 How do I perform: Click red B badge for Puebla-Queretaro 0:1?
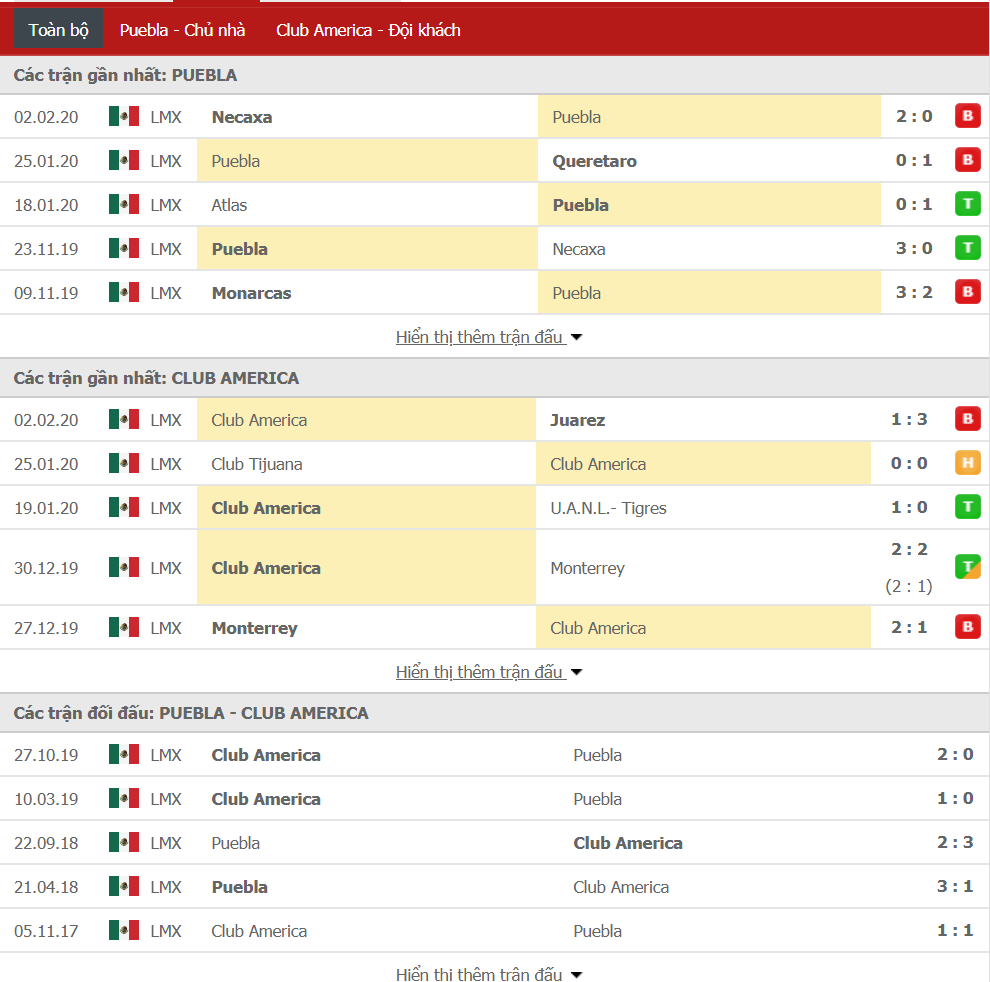click(x=967, y=160)
